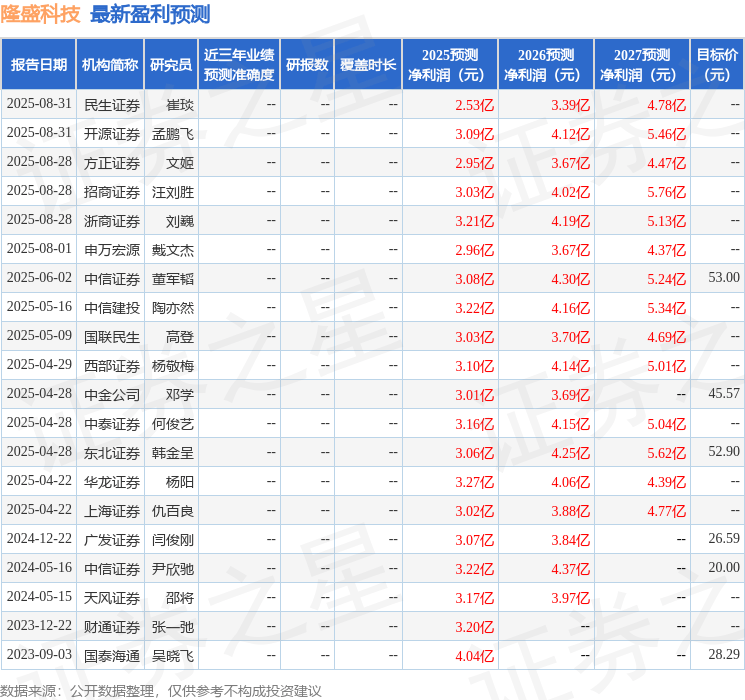Click the 方正证券 institution cell
Image resolution: width=745 pixels, height=700 pixels.
click(112, 163)
